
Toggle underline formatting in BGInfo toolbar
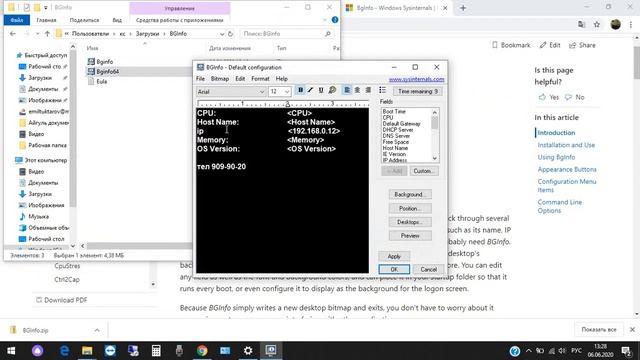[x=321, y=90]
